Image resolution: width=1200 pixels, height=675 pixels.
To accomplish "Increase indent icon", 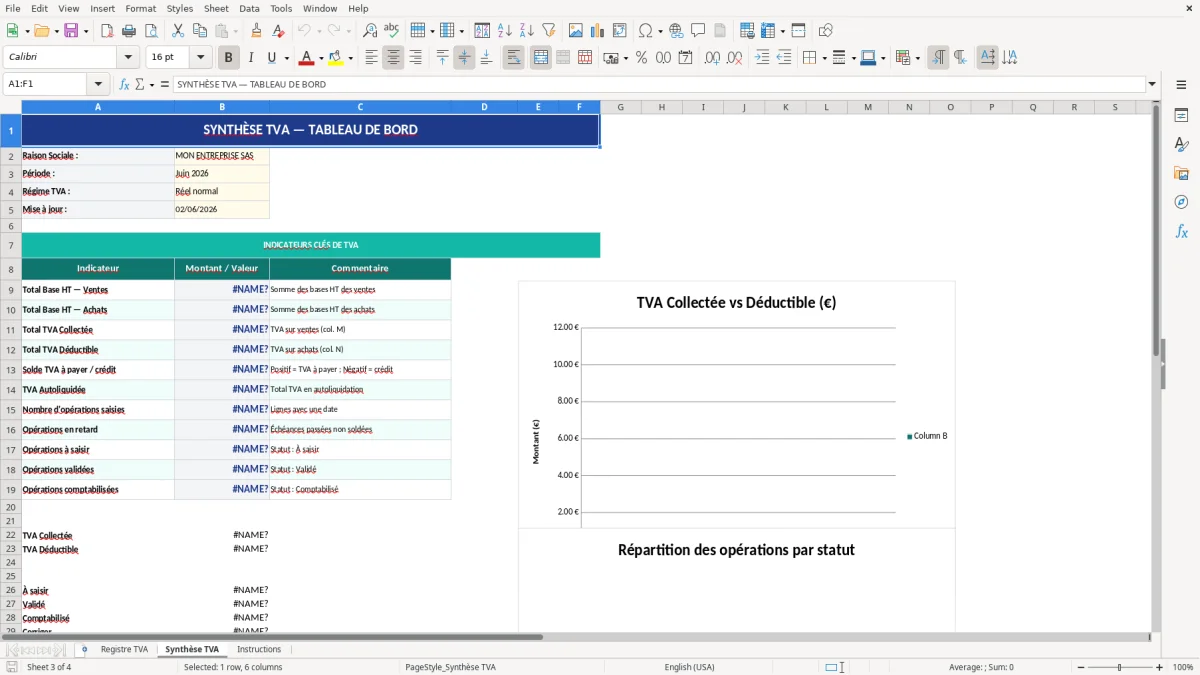I will pyautogui.click(x=762, y=58).
